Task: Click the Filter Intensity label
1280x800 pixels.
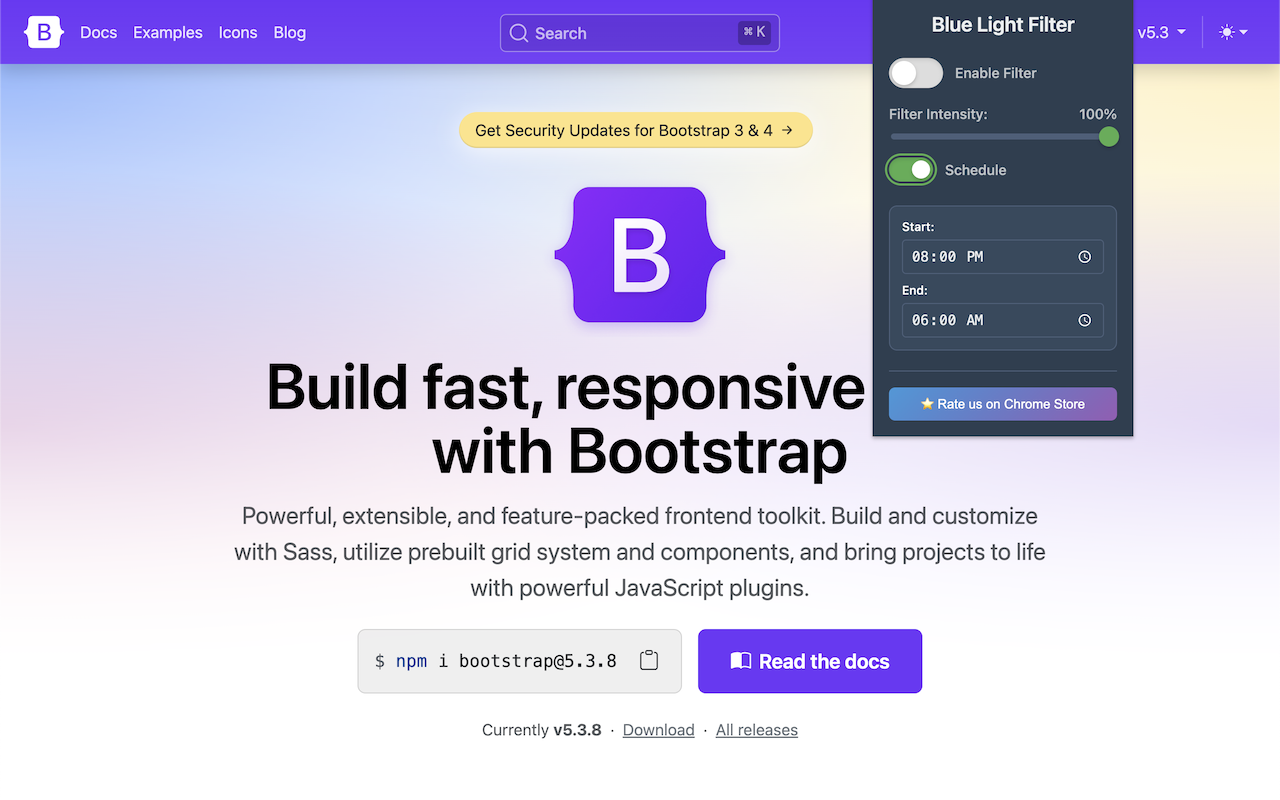Action: coord(938,114)
